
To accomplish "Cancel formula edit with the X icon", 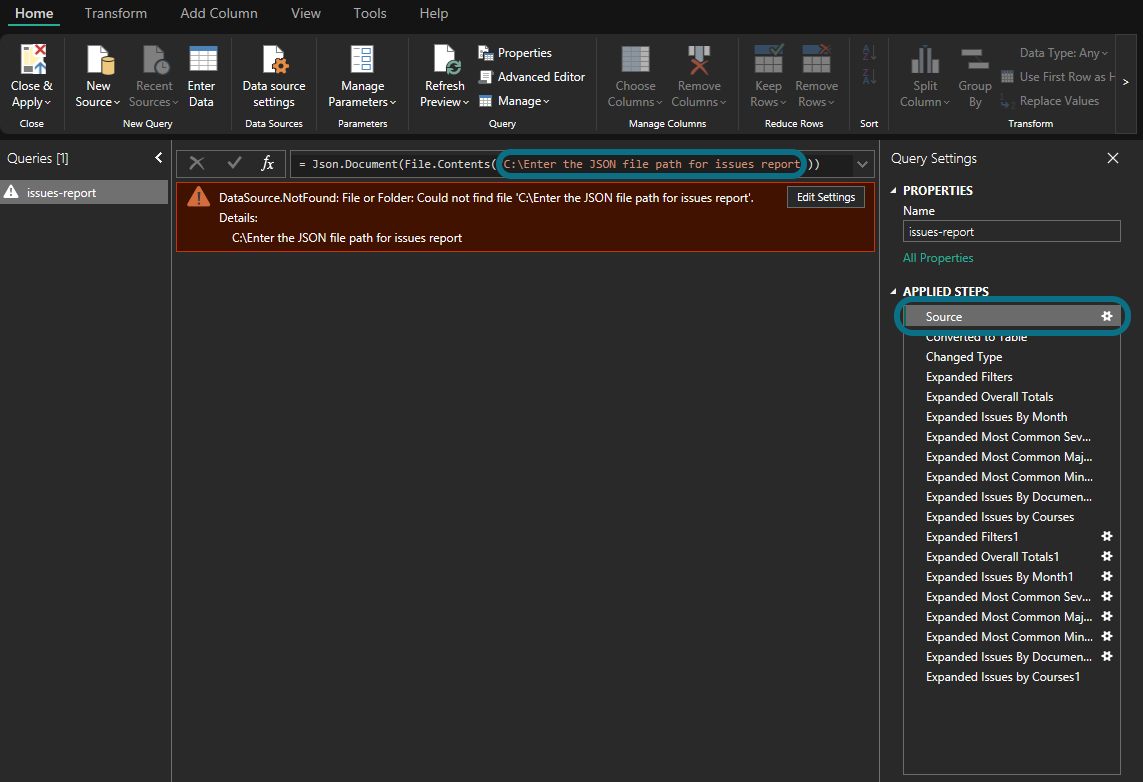I will click(x=197, y=163).
